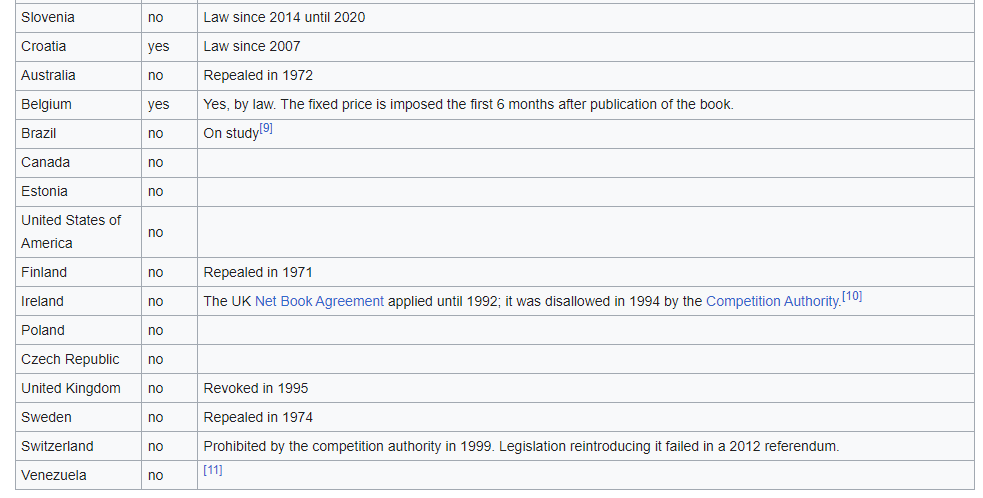Click the Belgium fixed price description text
983x498 pixels.
click(468, 105)
